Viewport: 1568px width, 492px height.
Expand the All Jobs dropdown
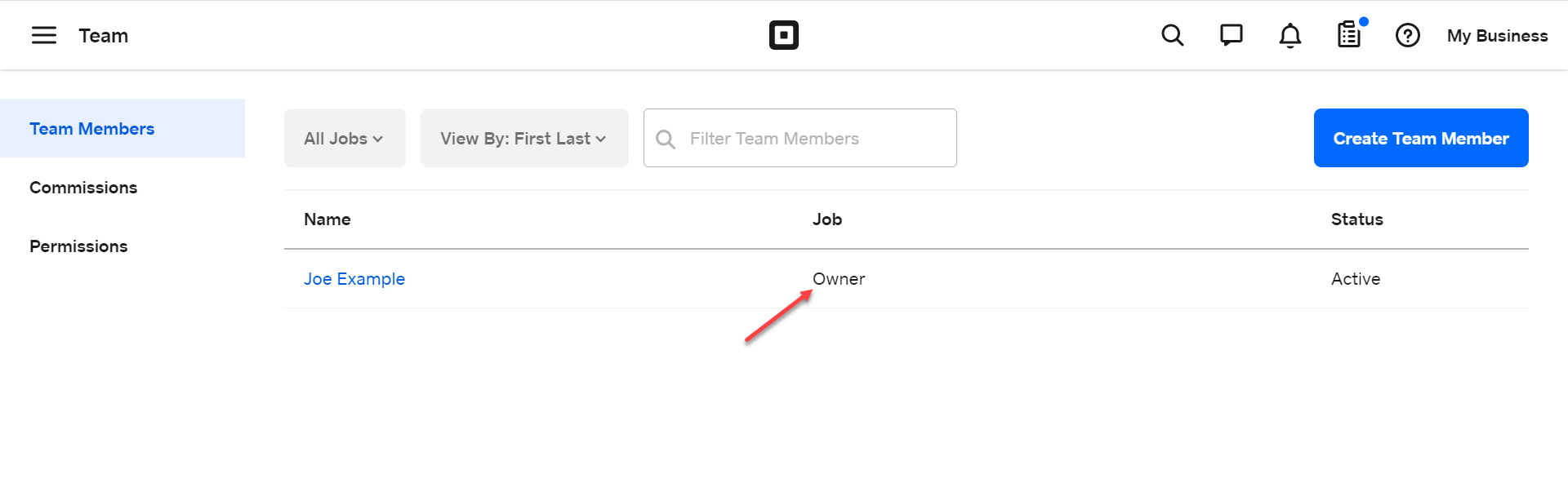click(x=344, y=139)
